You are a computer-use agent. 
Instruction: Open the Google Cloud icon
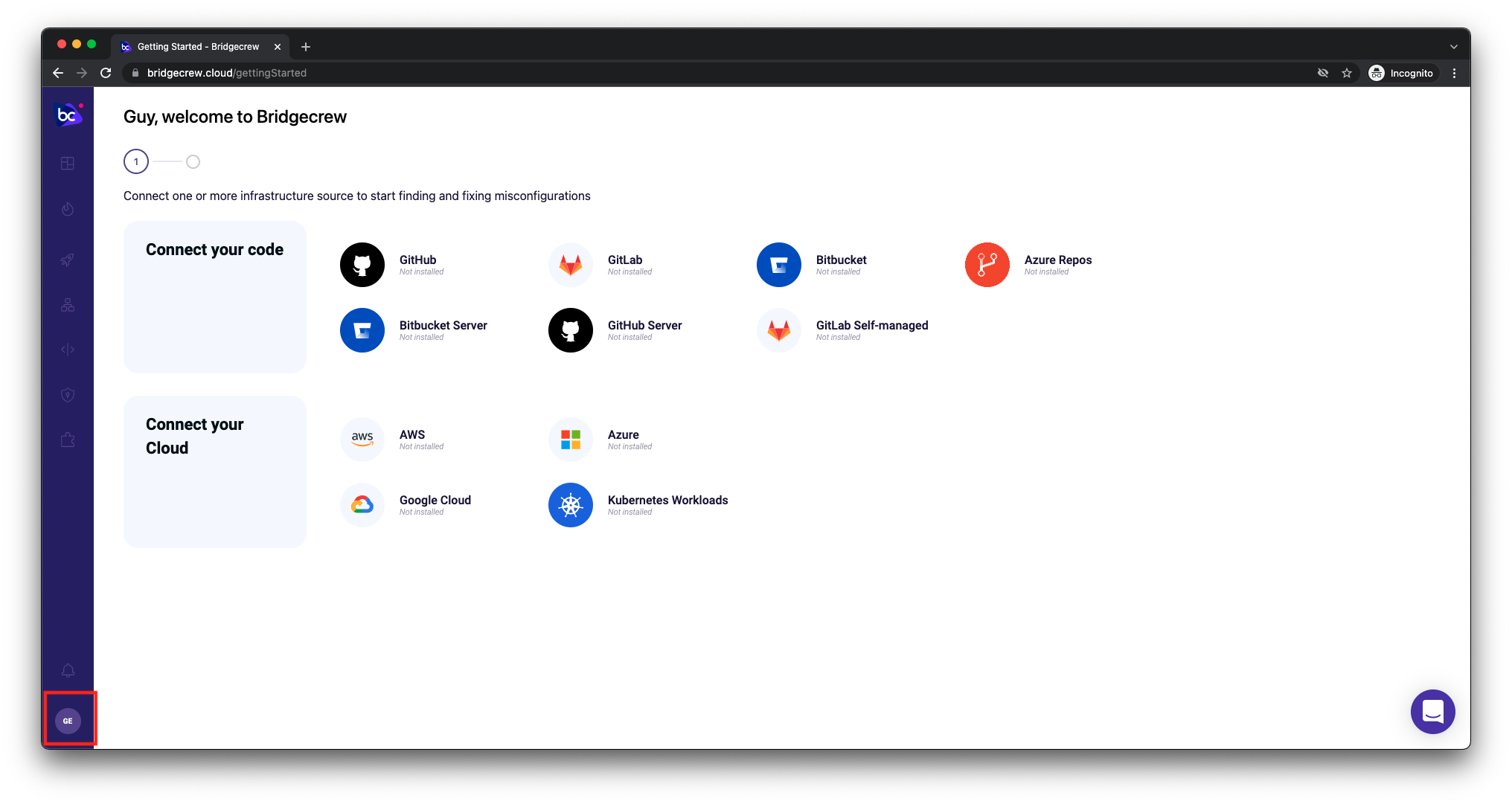(362, 505)
